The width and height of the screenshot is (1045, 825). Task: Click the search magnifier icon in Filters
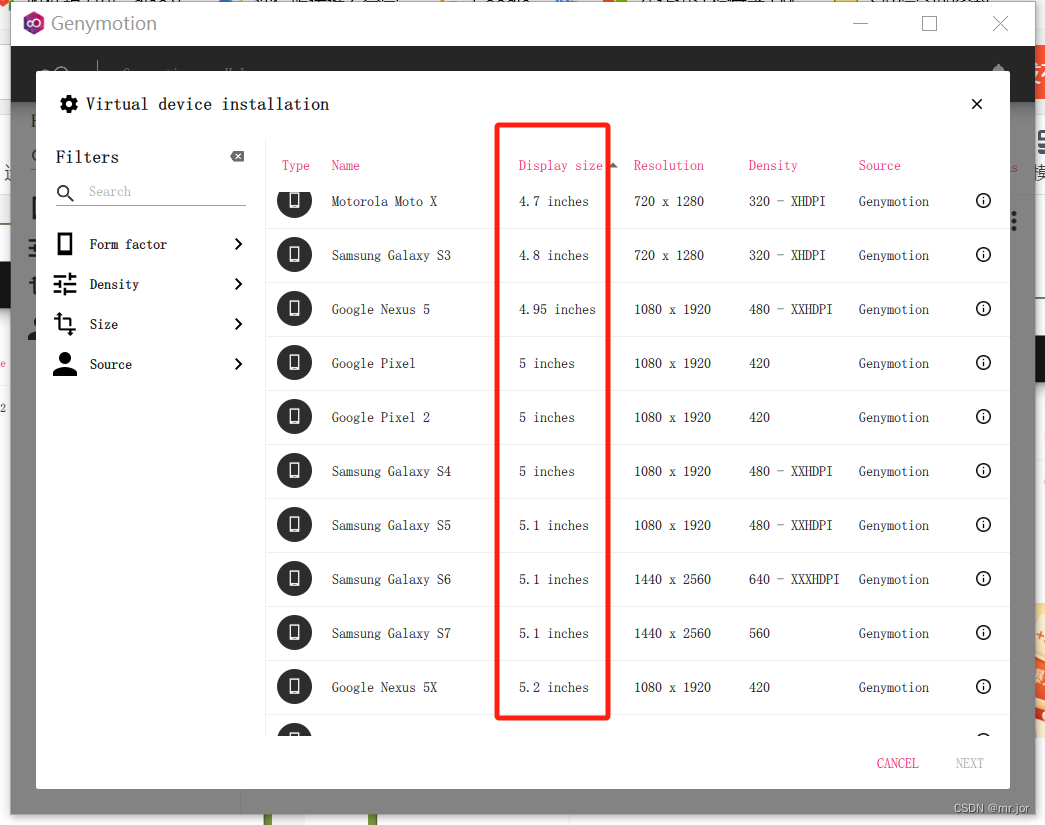[65, 193]
